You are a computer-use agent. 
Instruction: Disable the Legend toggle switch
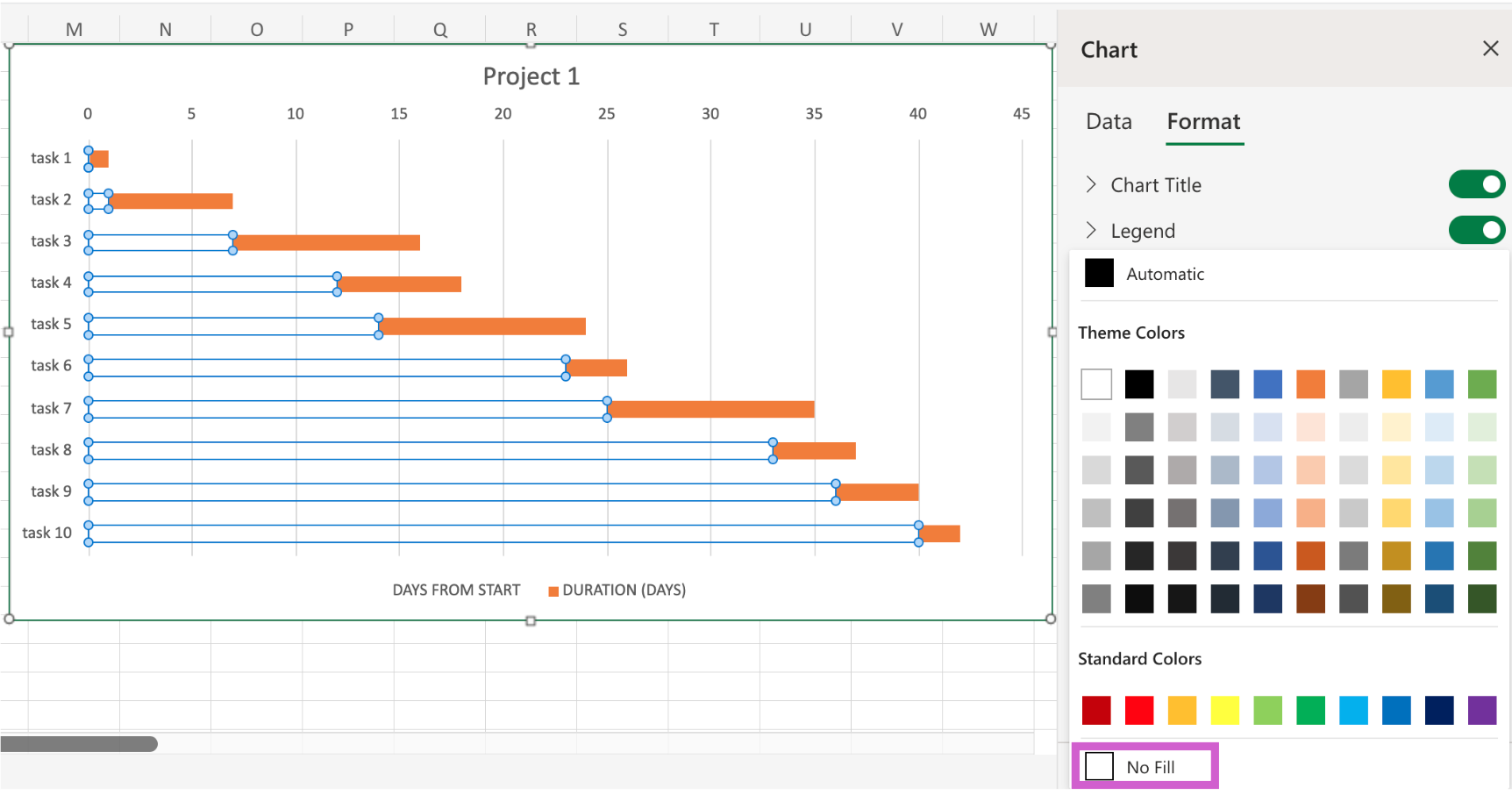(1476, 230)
